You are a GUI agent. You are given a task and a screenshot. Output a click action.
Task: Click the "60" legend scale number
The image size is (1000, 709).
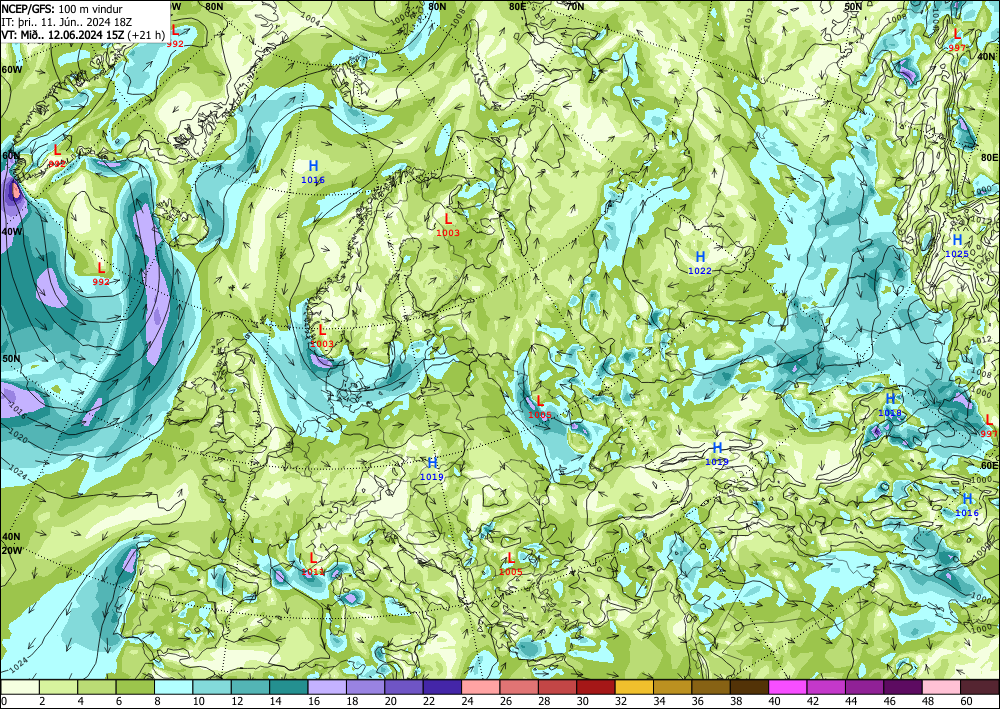coord(966,702)
